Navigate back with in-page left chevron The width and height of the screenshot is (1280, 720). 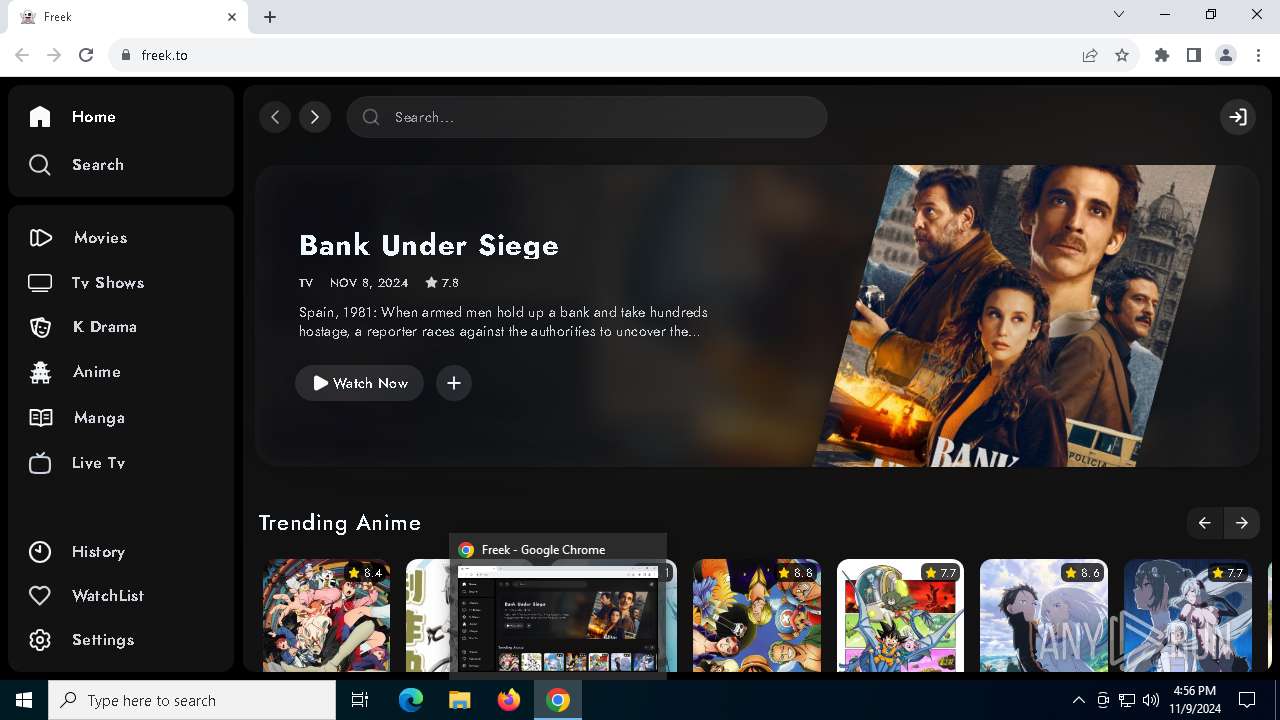(275, 117)
